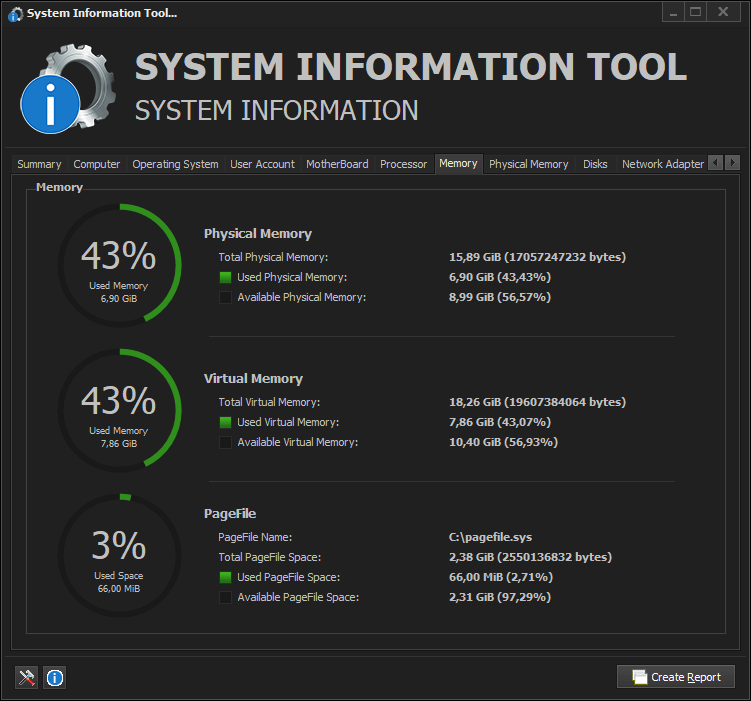Click the value 15,89 GiB (17057247232 bytes)
The height and width of the screenshot is (701, 751).
[x=537, y=257]
